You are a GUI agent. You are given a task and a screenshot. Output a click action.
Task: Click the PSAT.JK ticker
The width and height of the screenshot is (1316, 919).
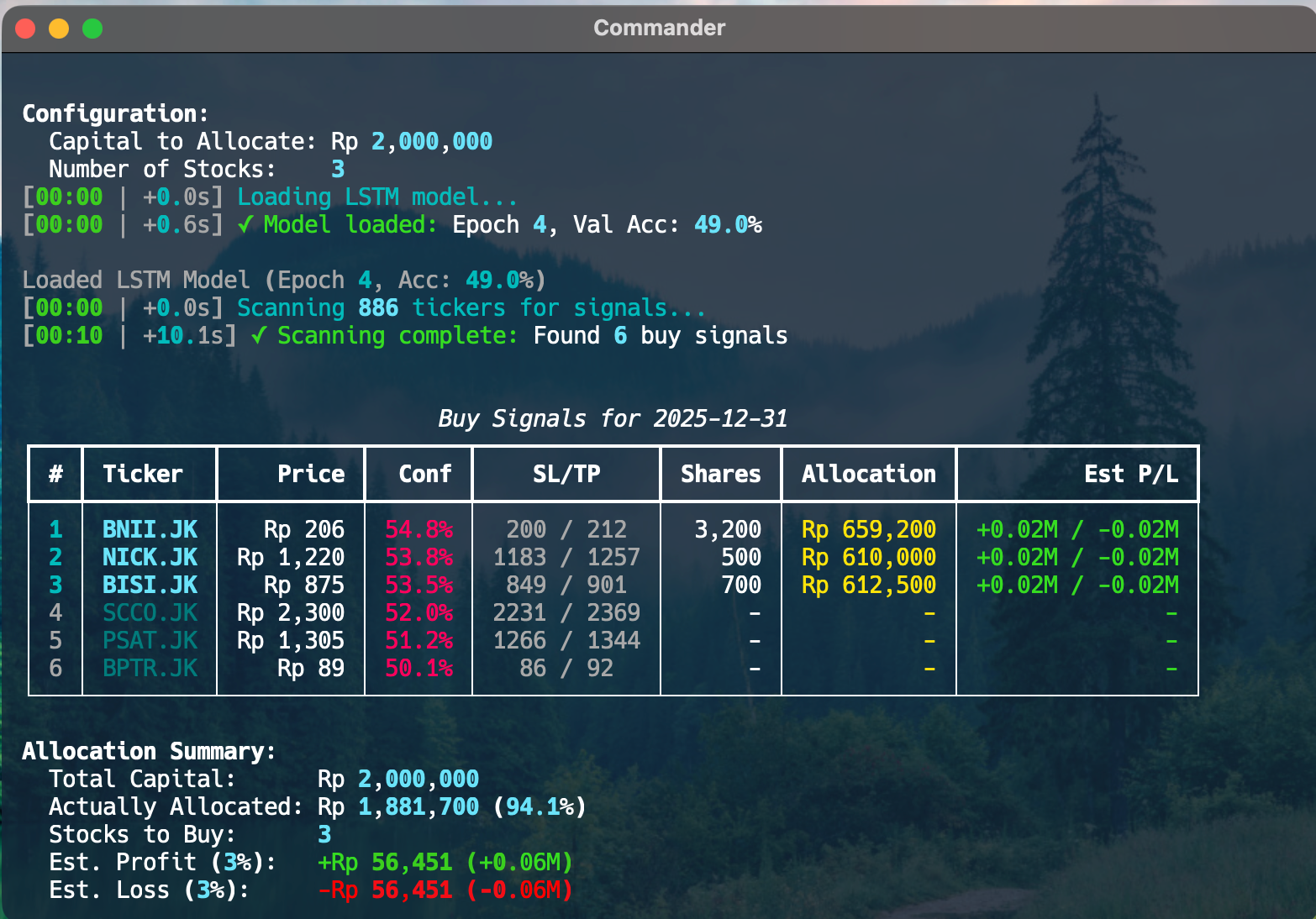click(x=150, y=640)
